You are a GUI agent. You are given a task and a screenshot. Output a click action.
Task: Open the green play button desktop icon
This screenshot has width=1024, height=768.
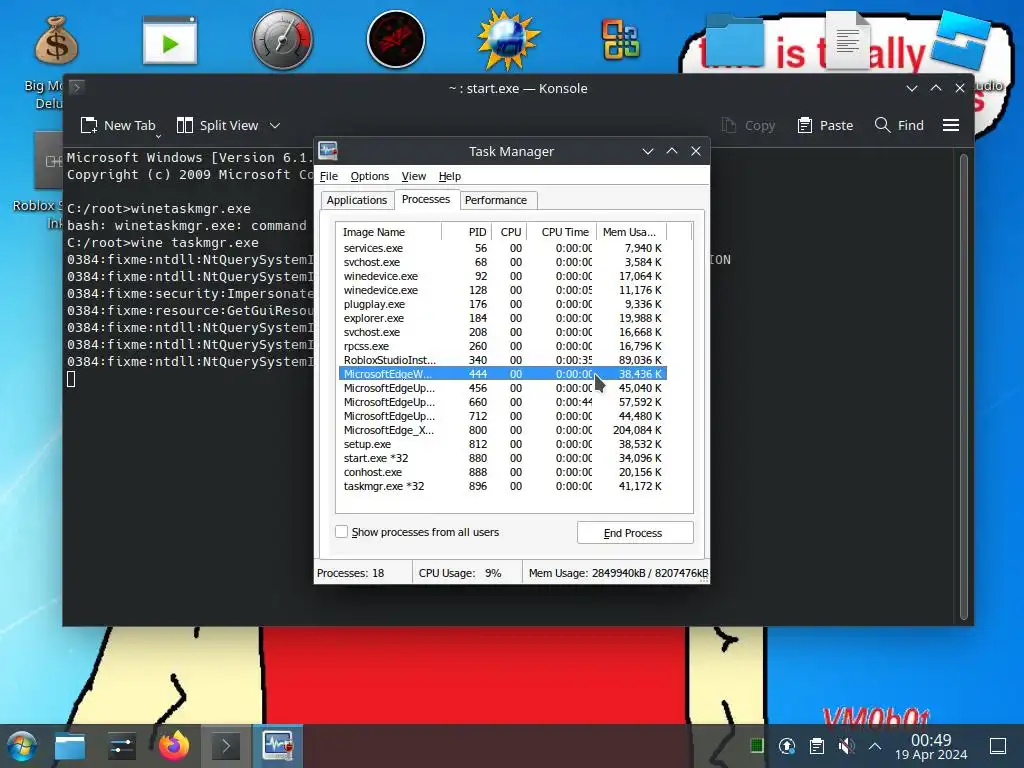point(170,40)
